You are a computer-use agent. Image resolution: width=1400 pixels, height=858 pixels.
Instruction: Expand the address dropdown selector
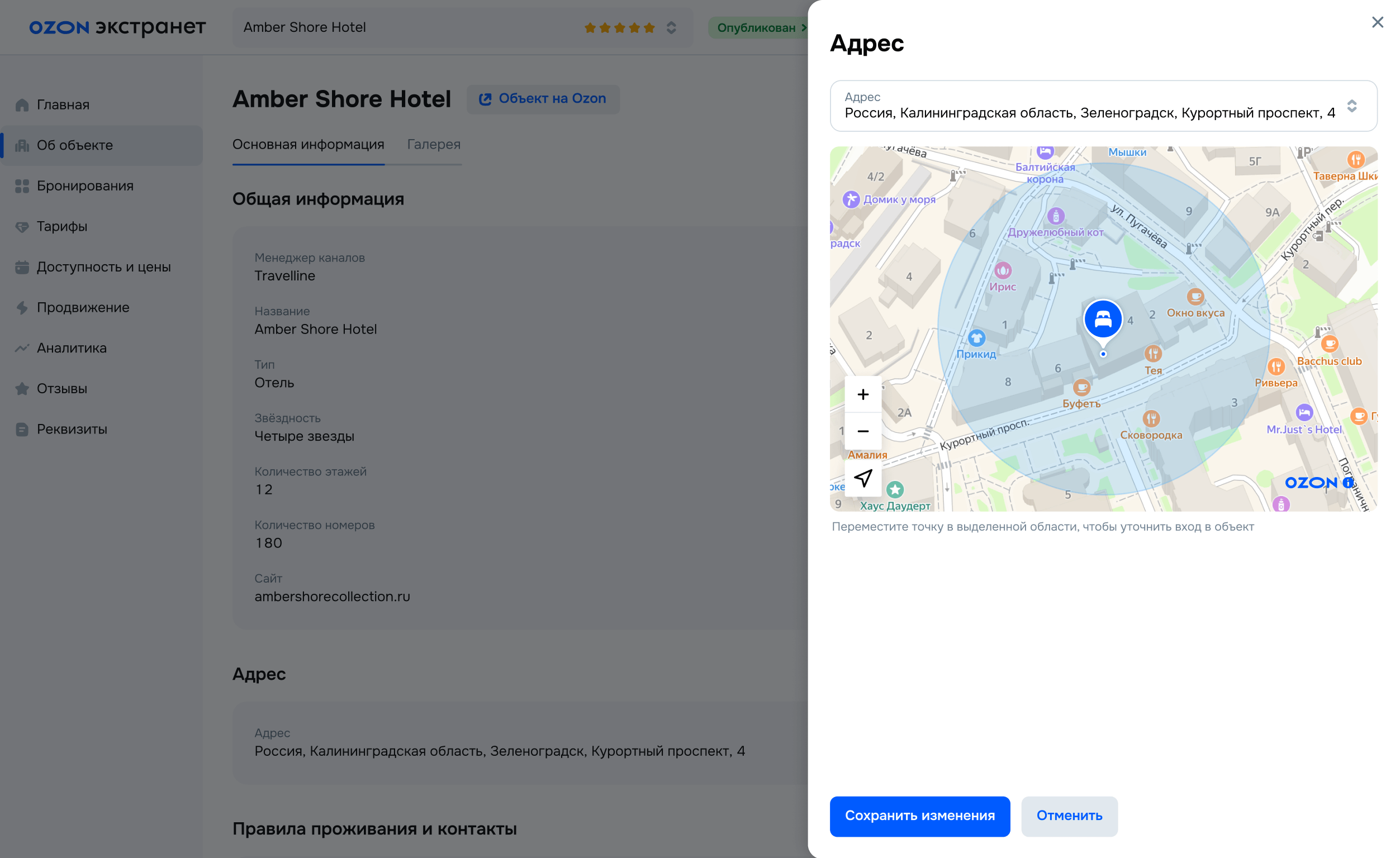(1352, 106)
